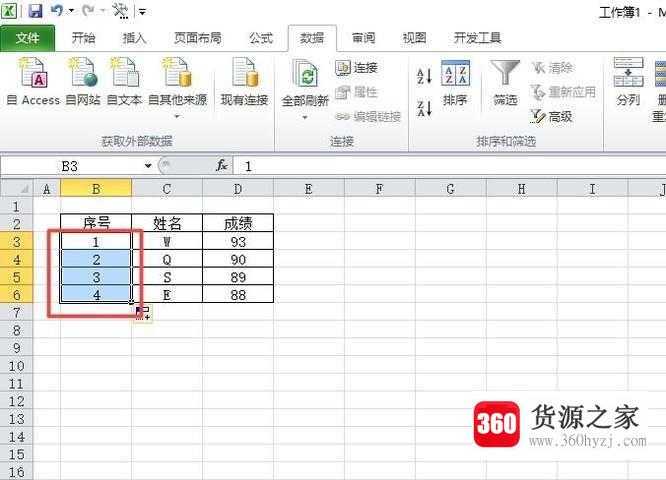Viewport: 666px width, 480px height.
Task: Click the 编辑链接 button
Action: pos(368,116)
